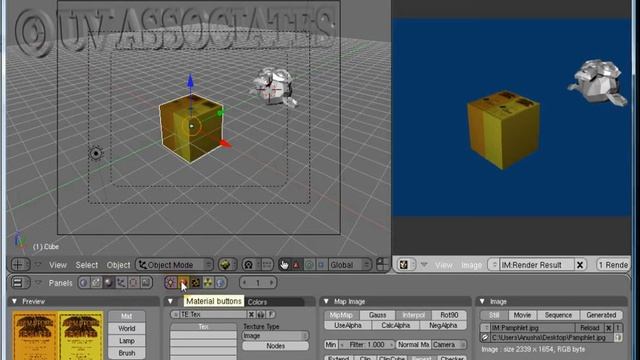Open the Buttons window type selector
Screen dimensions: 640x360
click(20, 282)
